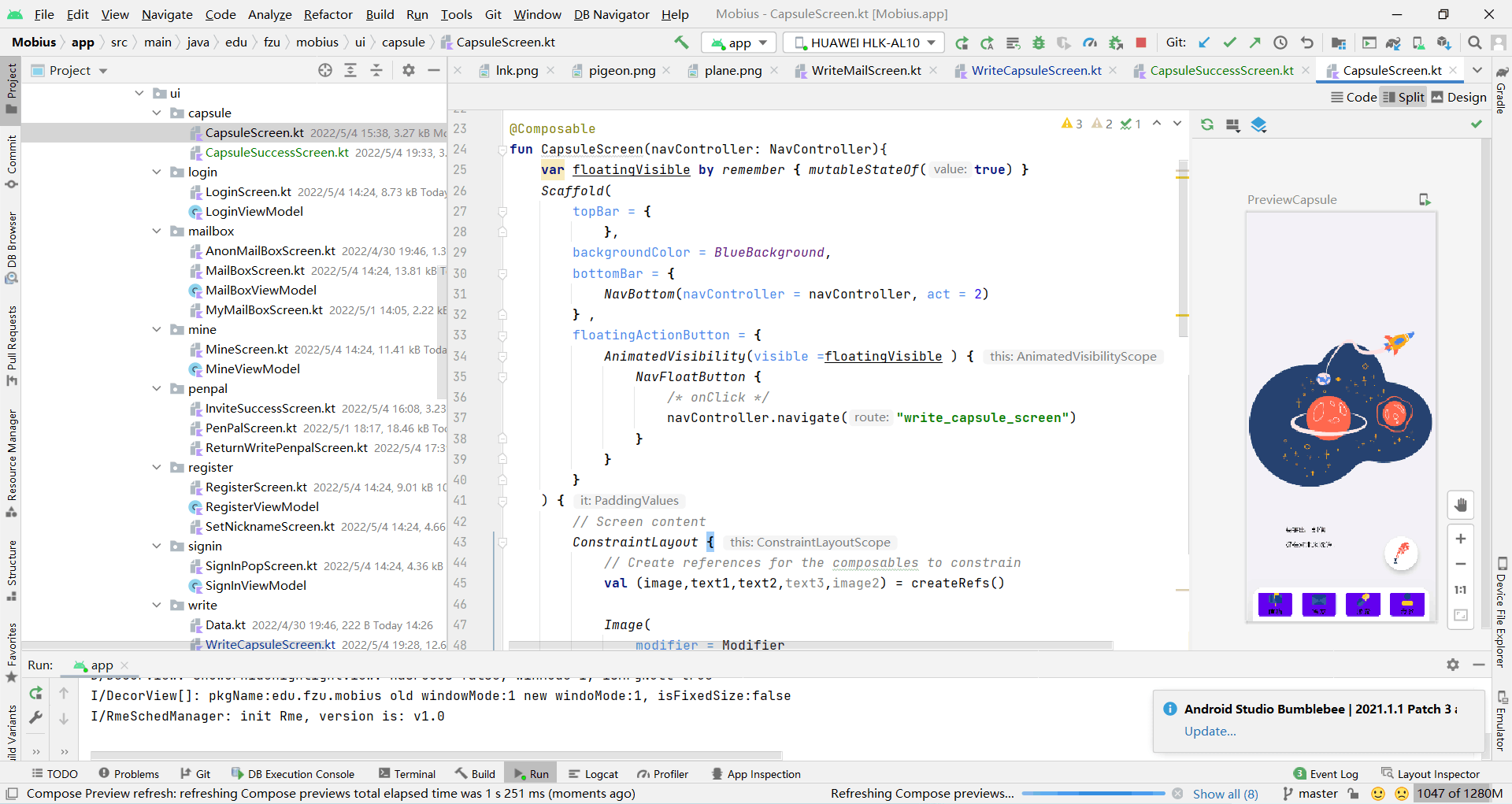
Task: Click the Search Everywhere magnifier icon
Action: tap(1474, 43)
